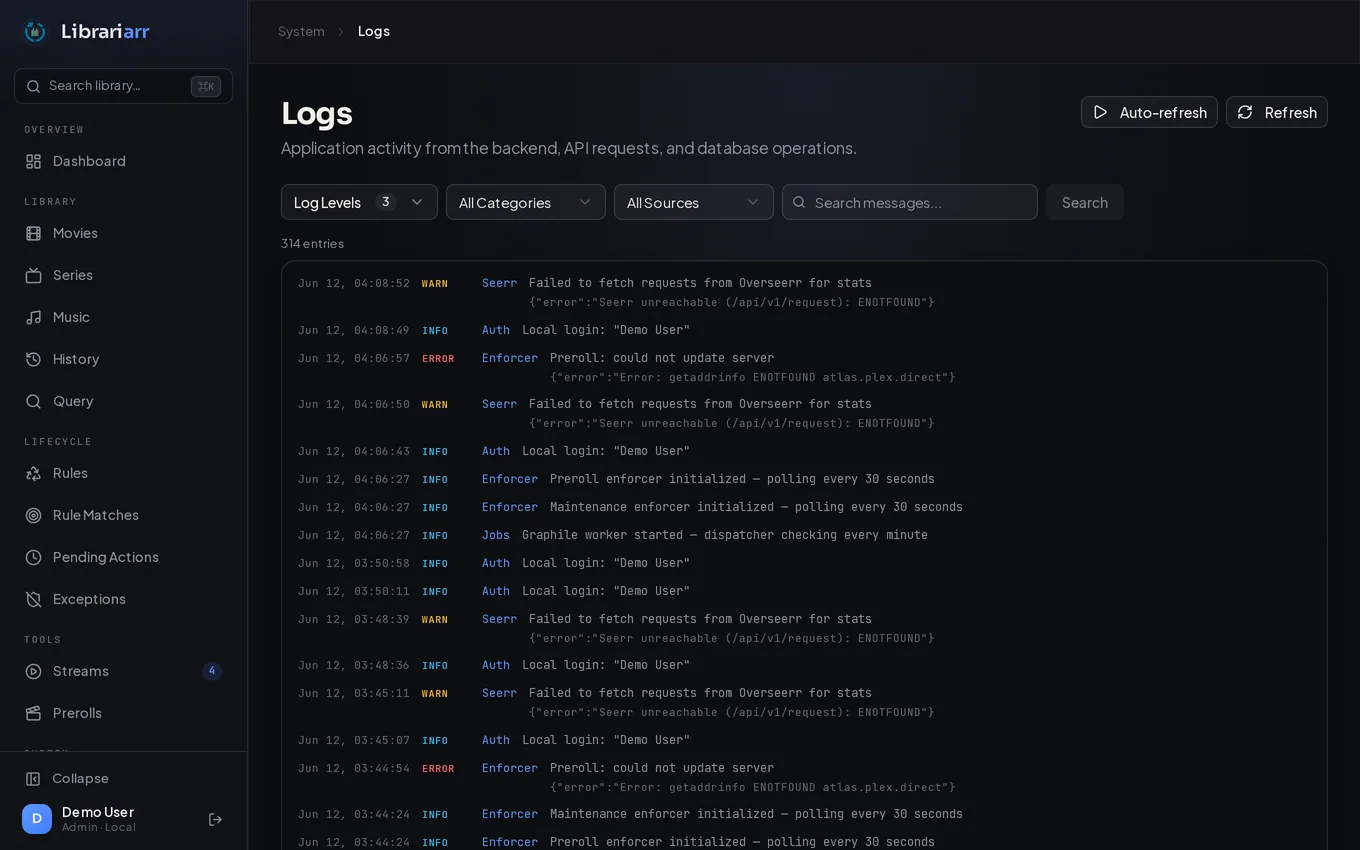Screen dimensions: 1360x850
Task: Click the Collapse sidebar label
Action: 80,778
